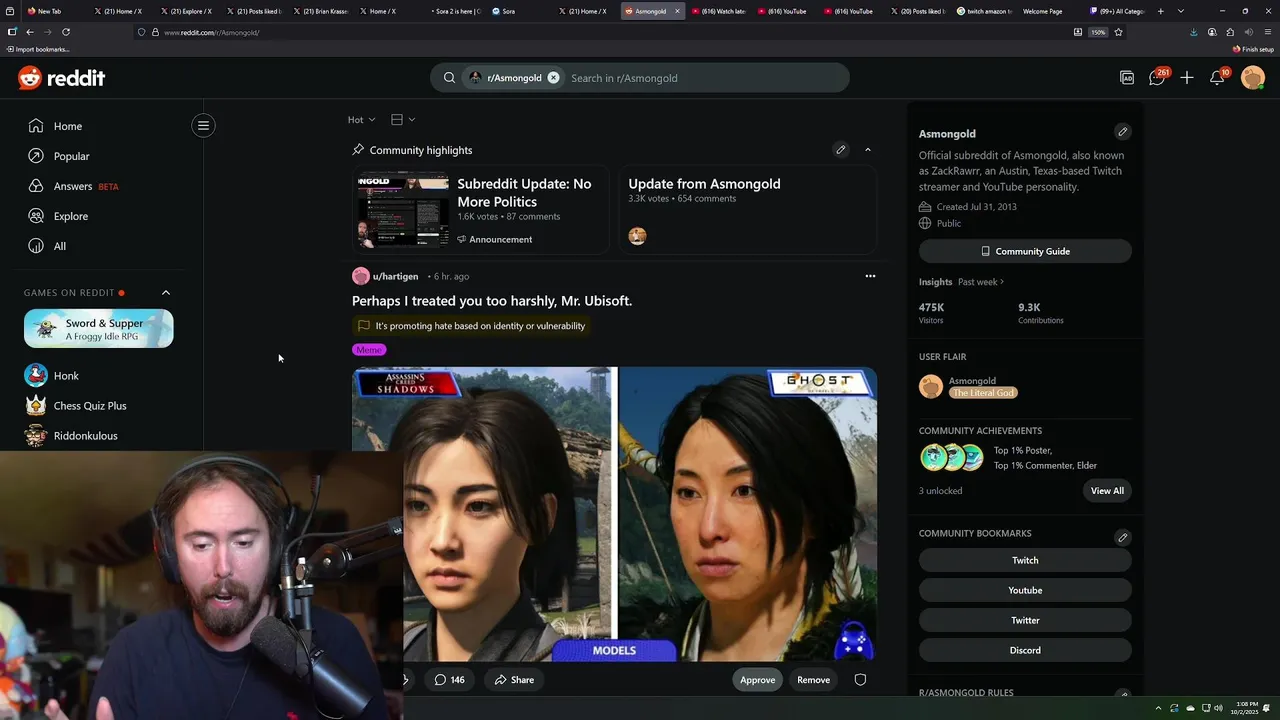Switch to 'twitch amazon' browser tab

[982, 11]
